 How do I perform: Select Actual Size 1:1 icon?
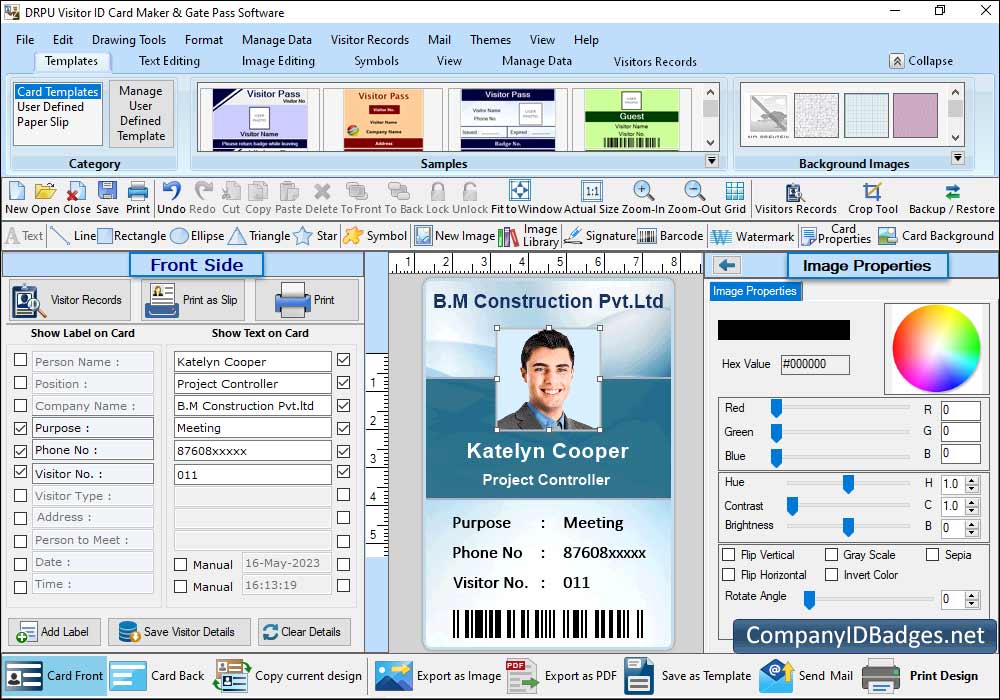coord(592,191)
